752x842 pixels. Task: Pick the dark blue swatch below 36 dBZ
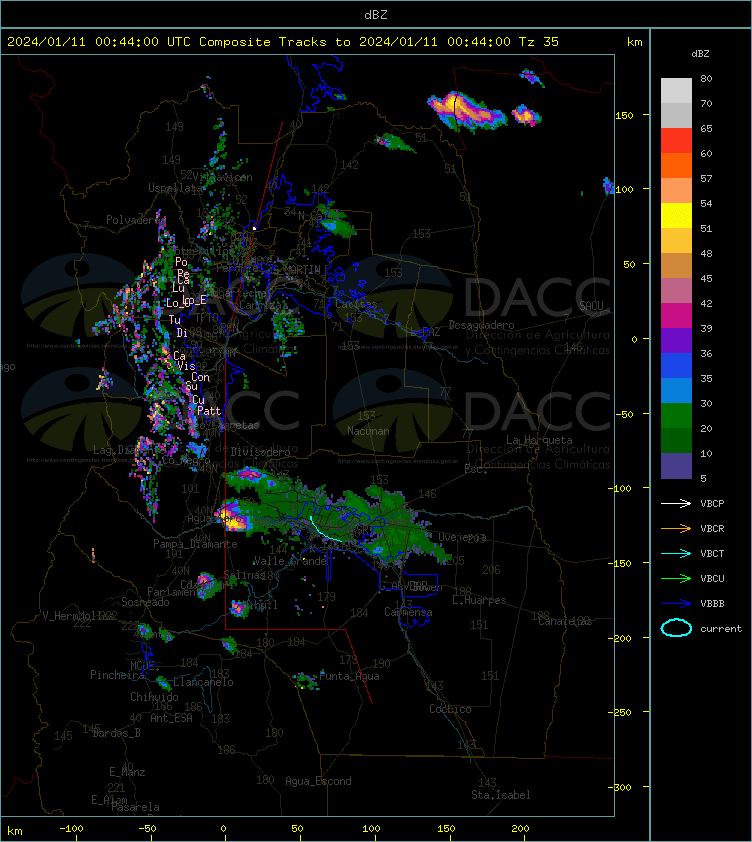pos(676,365)
